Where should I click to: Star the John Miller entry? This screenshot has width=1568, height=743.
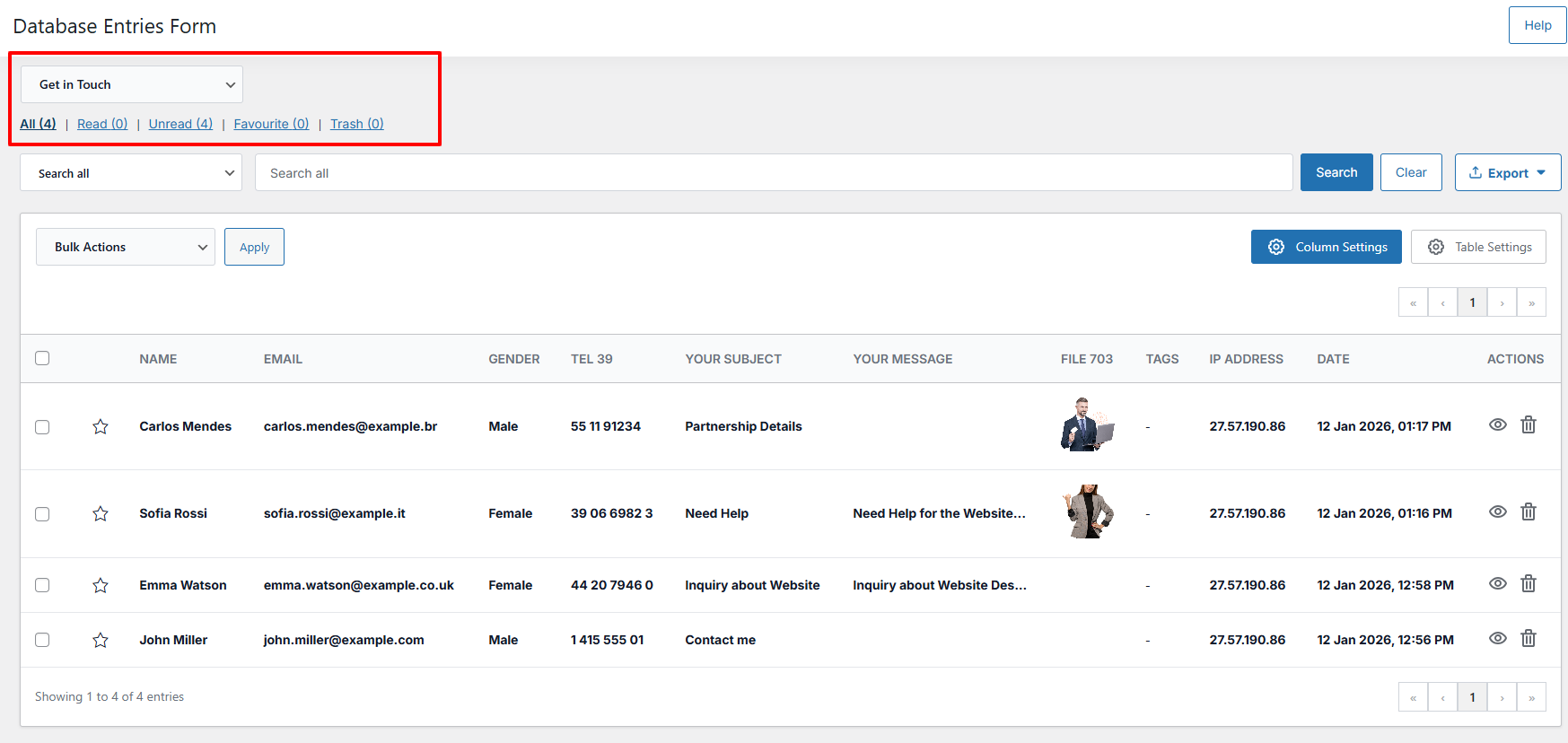pyautogui.click(x=101, y=641)
